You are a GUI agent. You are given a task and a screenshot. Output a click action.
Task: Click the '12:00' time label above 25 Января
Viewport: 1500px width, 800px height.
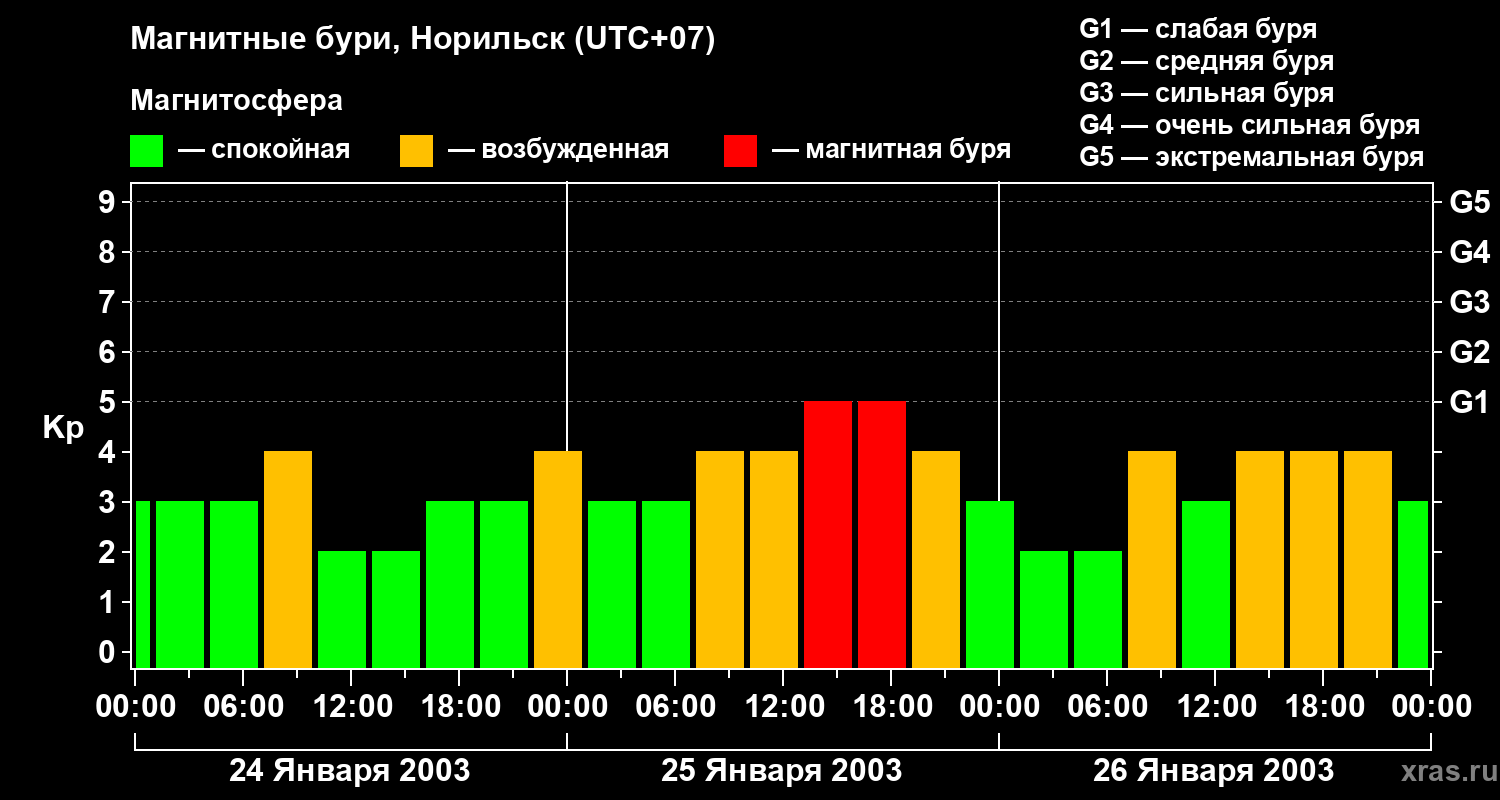(x=783, y=707)
